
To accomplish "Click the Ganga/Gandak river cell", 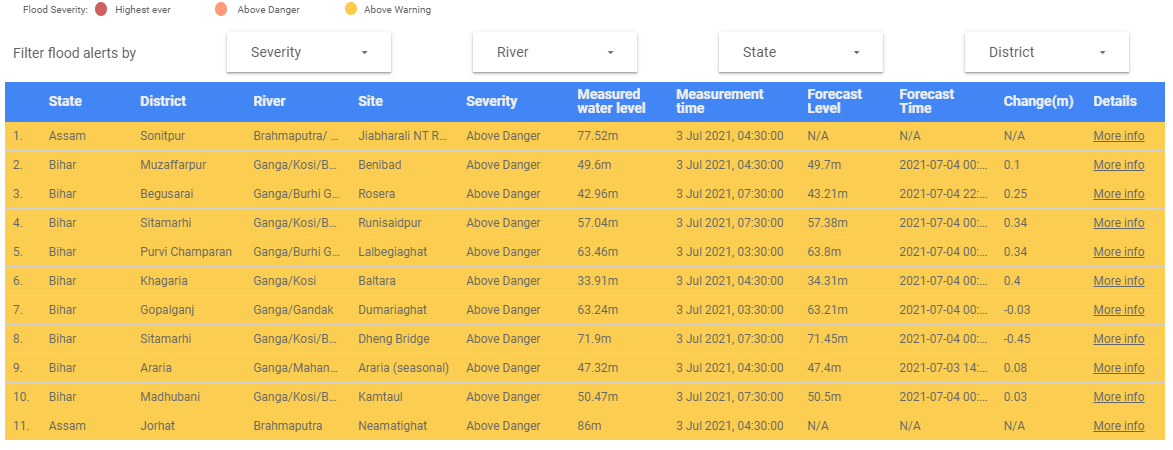I will point(293,309).
